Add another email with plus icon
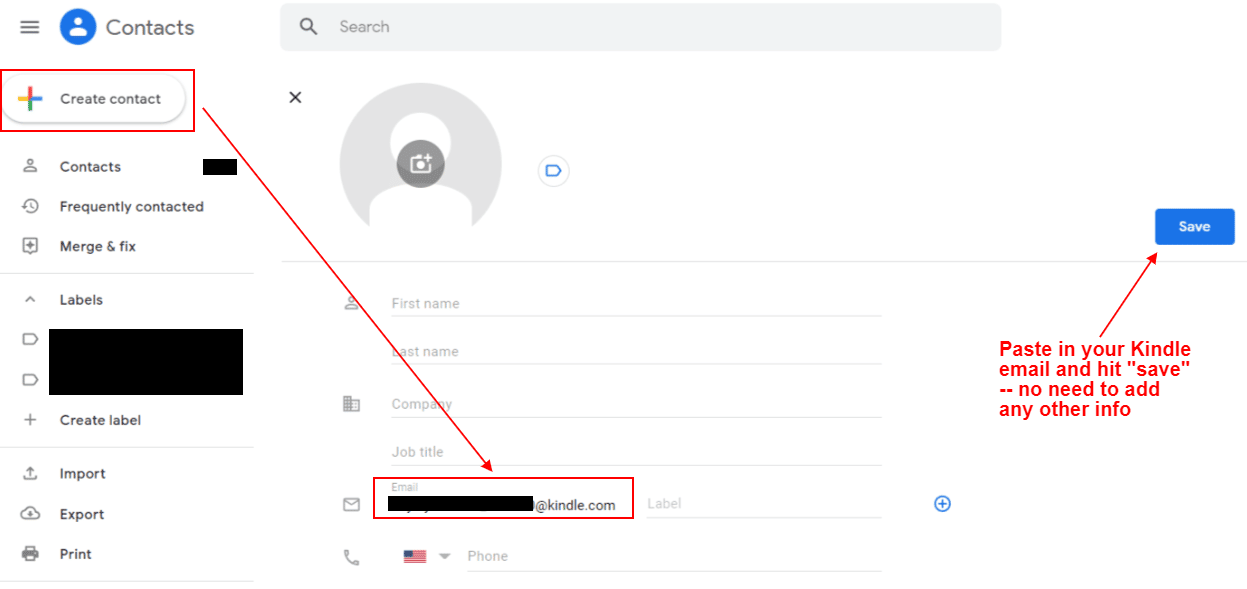The height and width of the screenshot is (589, 1247). pyautogui.click(x=942, y=504)
